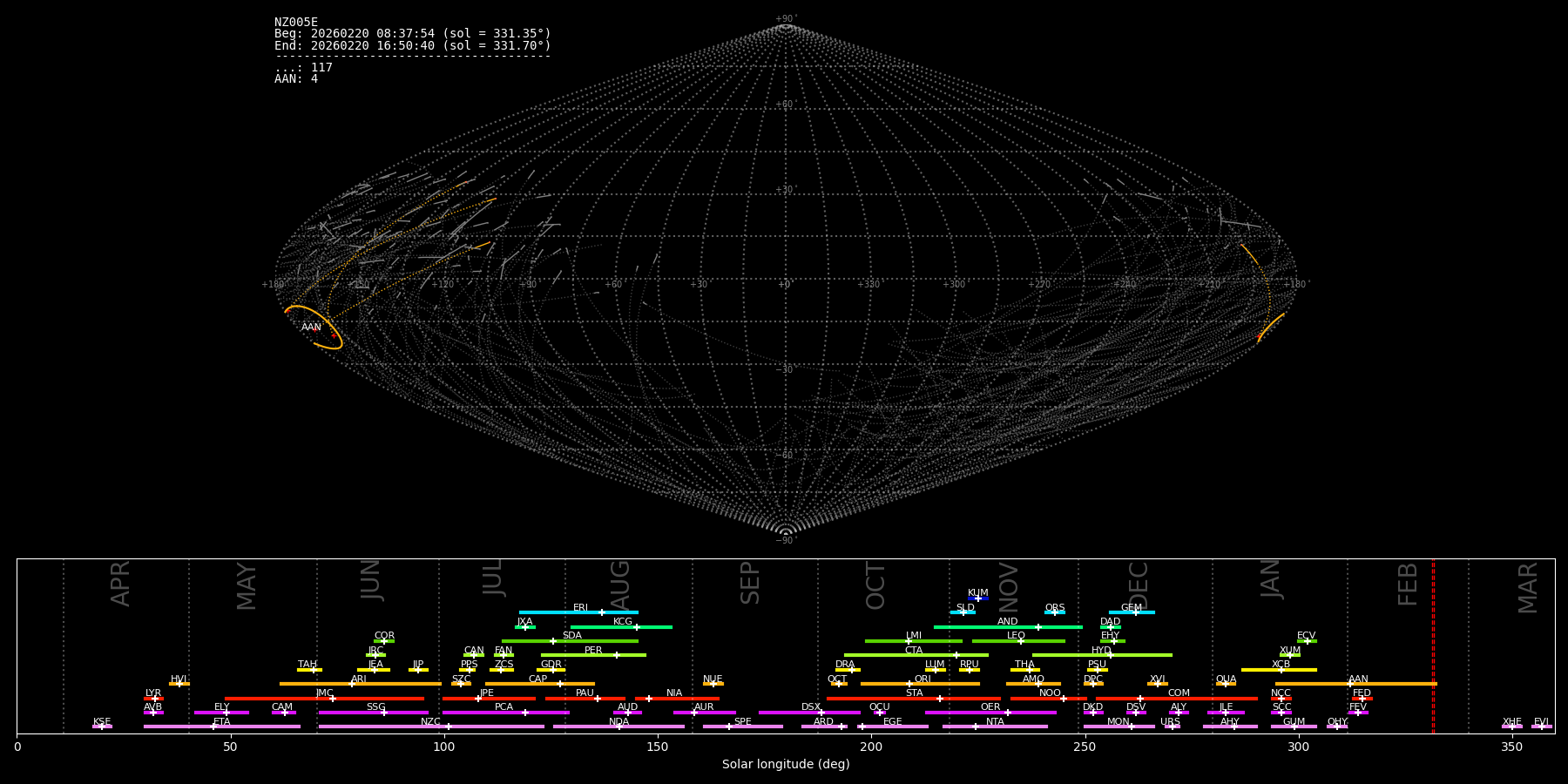Click the +90 latitude label atop the map
This screenshot has width=1568, height=784.
[785, 19]
